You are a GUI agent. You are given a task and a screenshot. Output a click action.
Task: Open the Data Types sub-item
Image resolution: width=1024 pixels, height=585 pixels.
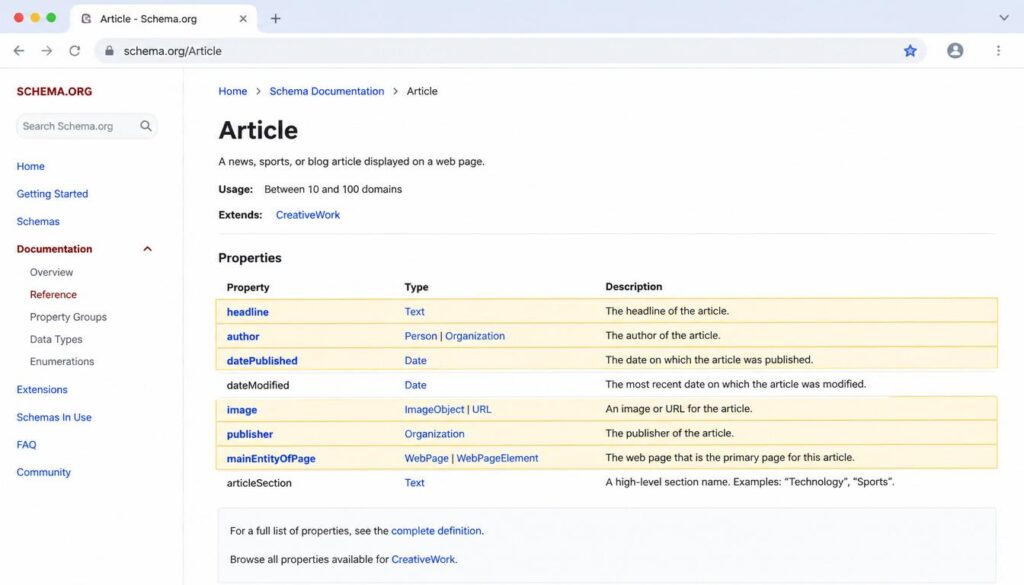point(56,340)
